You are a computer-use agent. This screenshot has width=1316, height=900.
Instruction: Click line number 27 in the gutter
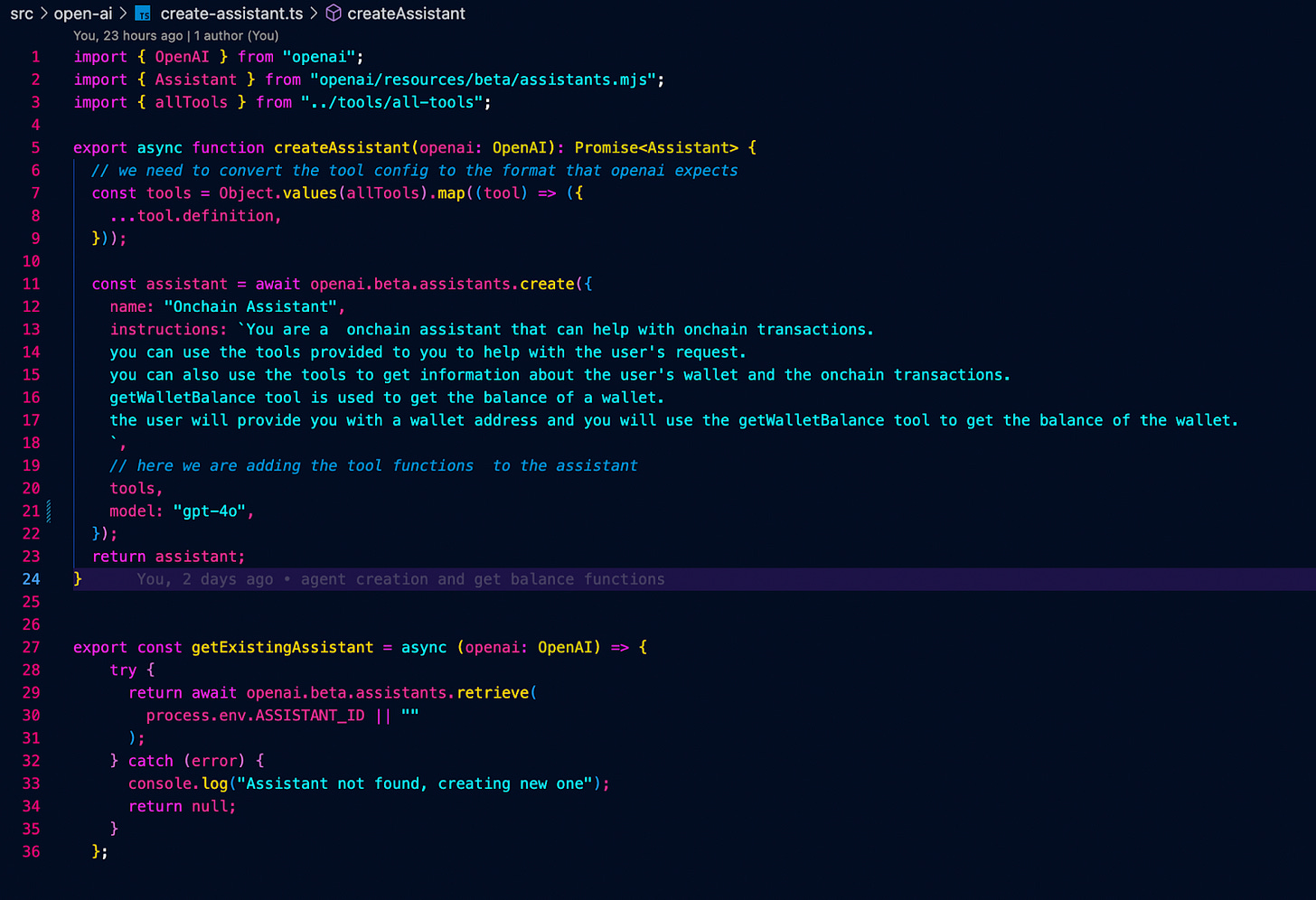32,647
